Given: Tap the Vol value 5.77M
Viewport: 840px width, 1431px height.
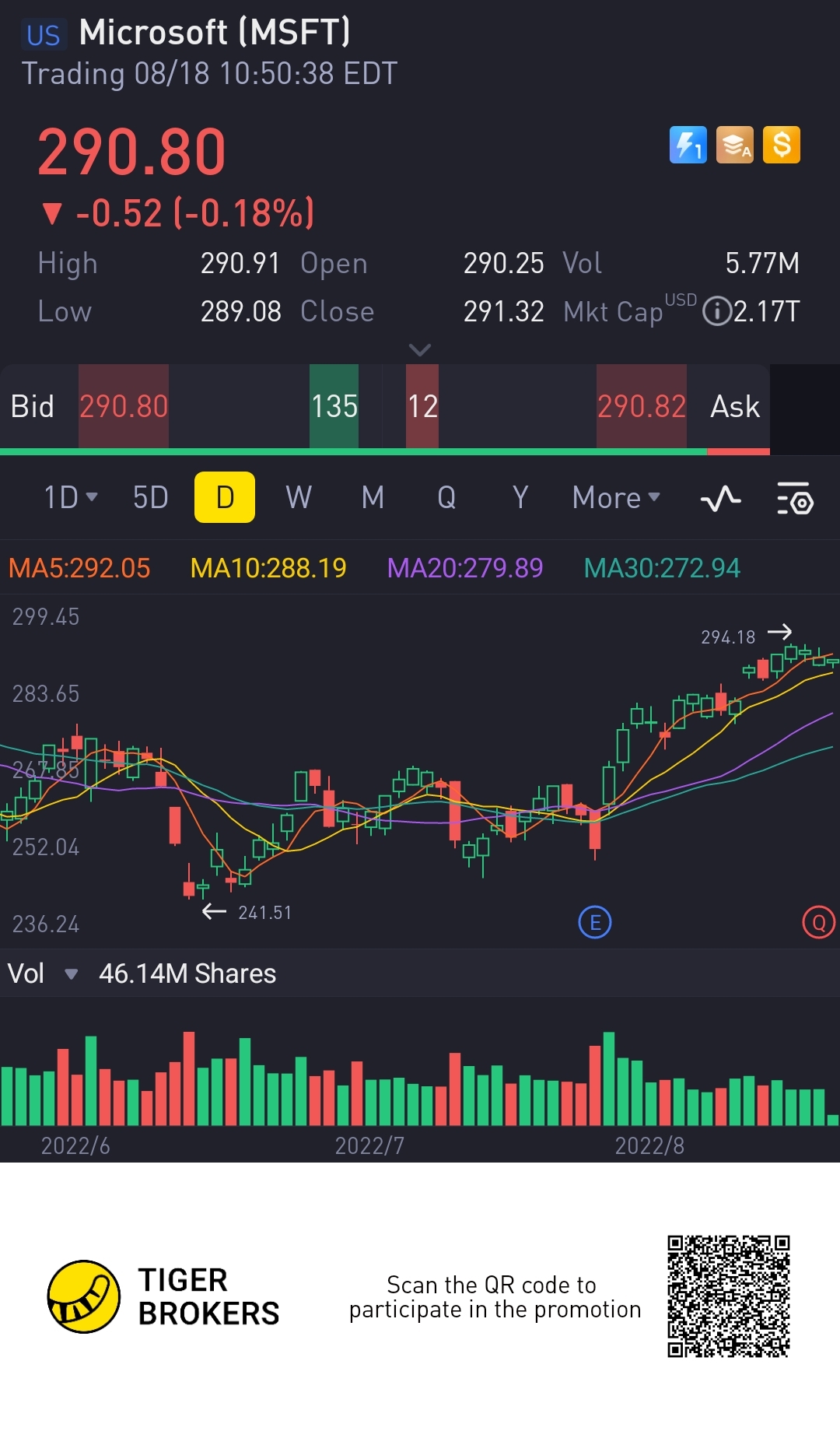Looking at the screenshot, I should [x=762, y=264].
